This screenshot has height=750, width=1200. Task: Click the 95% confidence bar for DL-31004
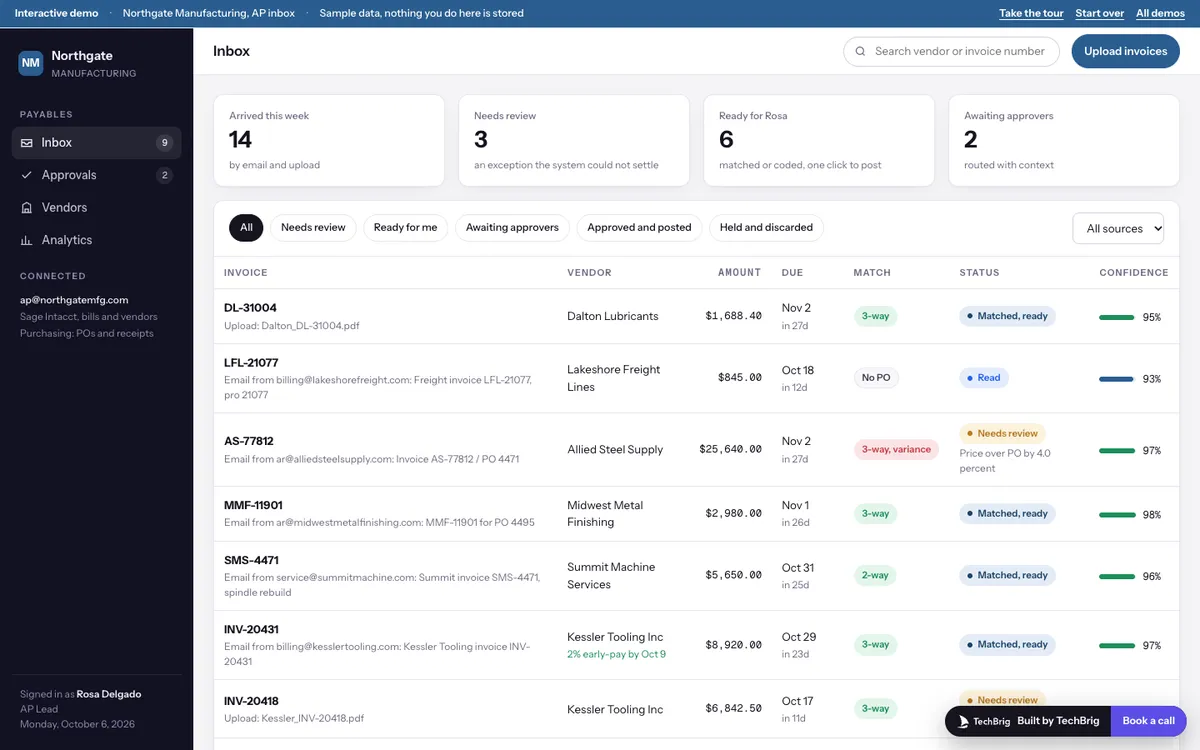1116,317
